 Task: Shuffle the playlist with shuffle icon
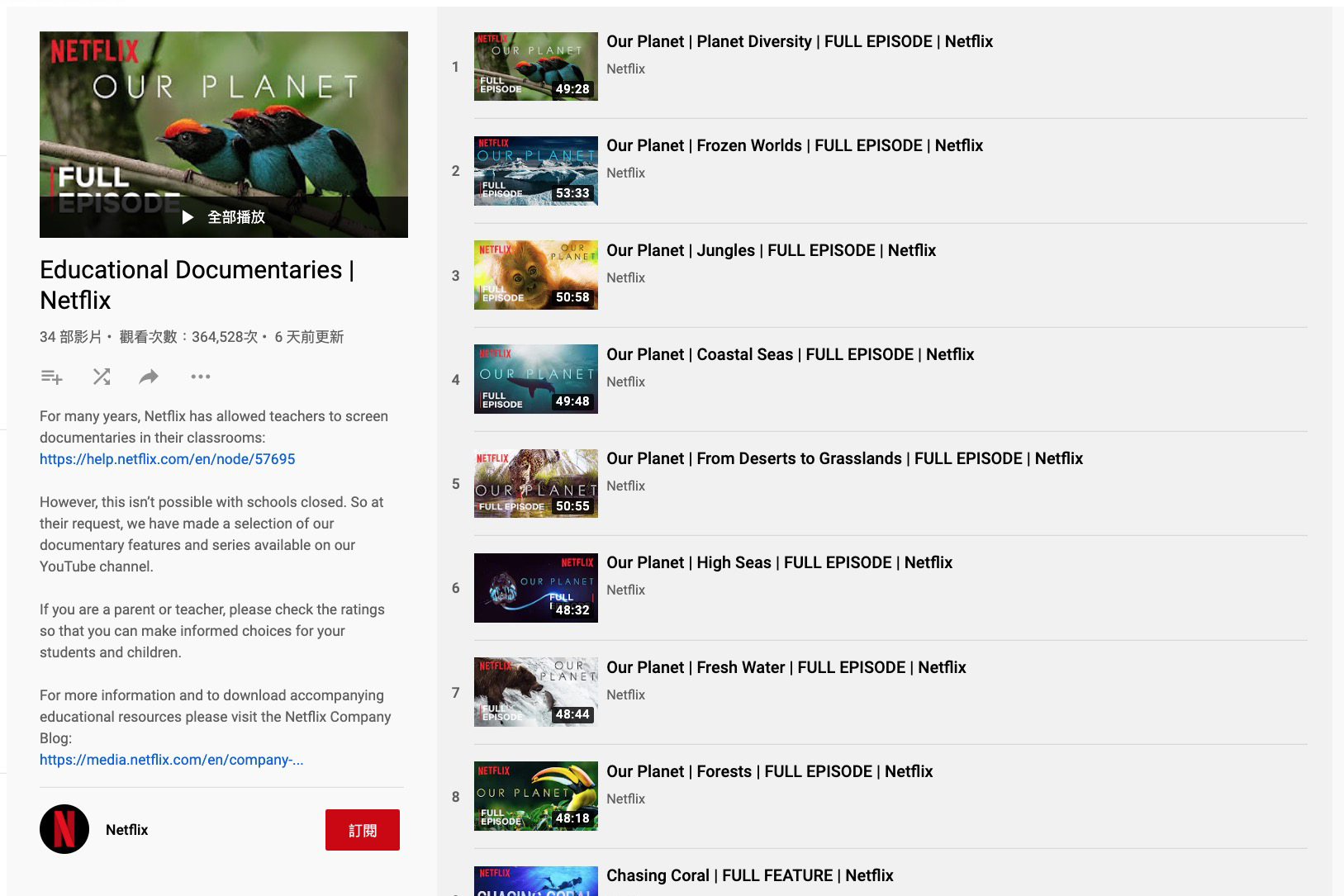[102, 377]
